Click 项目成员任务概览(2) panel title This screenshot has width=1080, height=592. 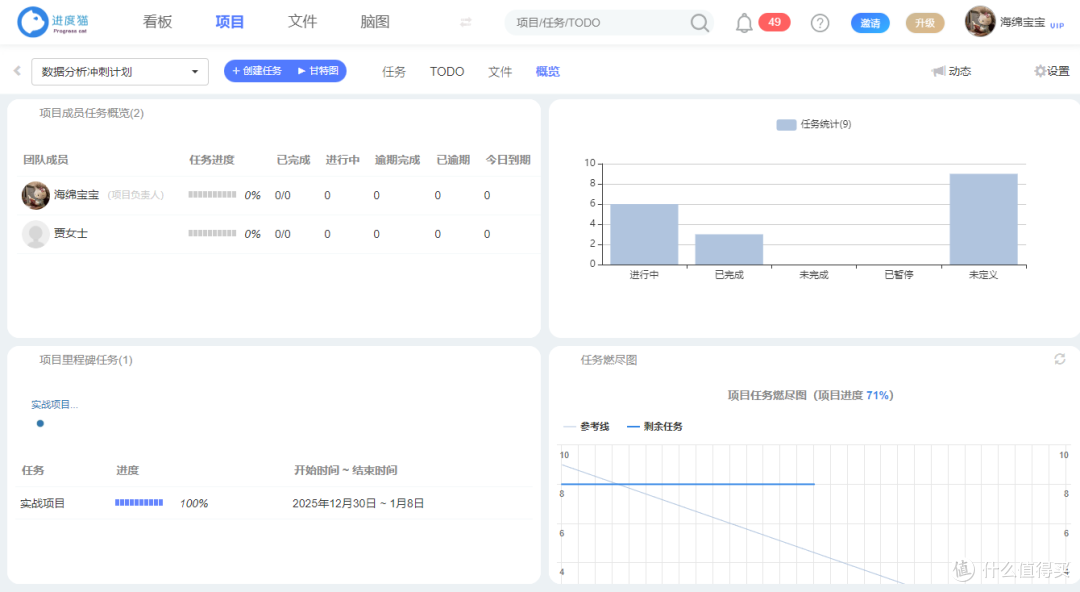(x=92, y=113)
